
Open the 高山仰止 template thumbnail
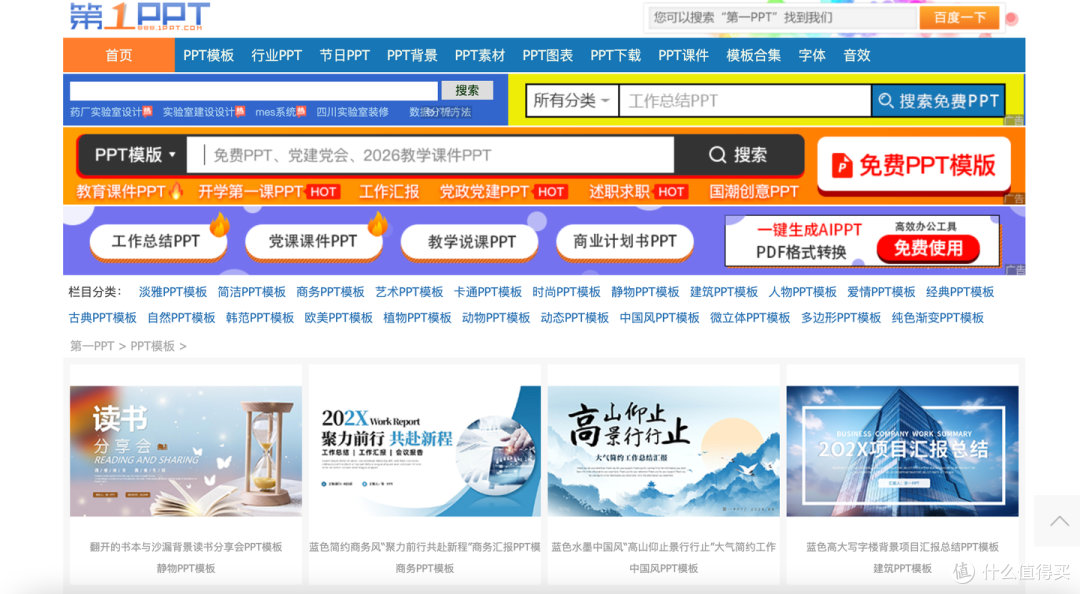pos(663,451)
